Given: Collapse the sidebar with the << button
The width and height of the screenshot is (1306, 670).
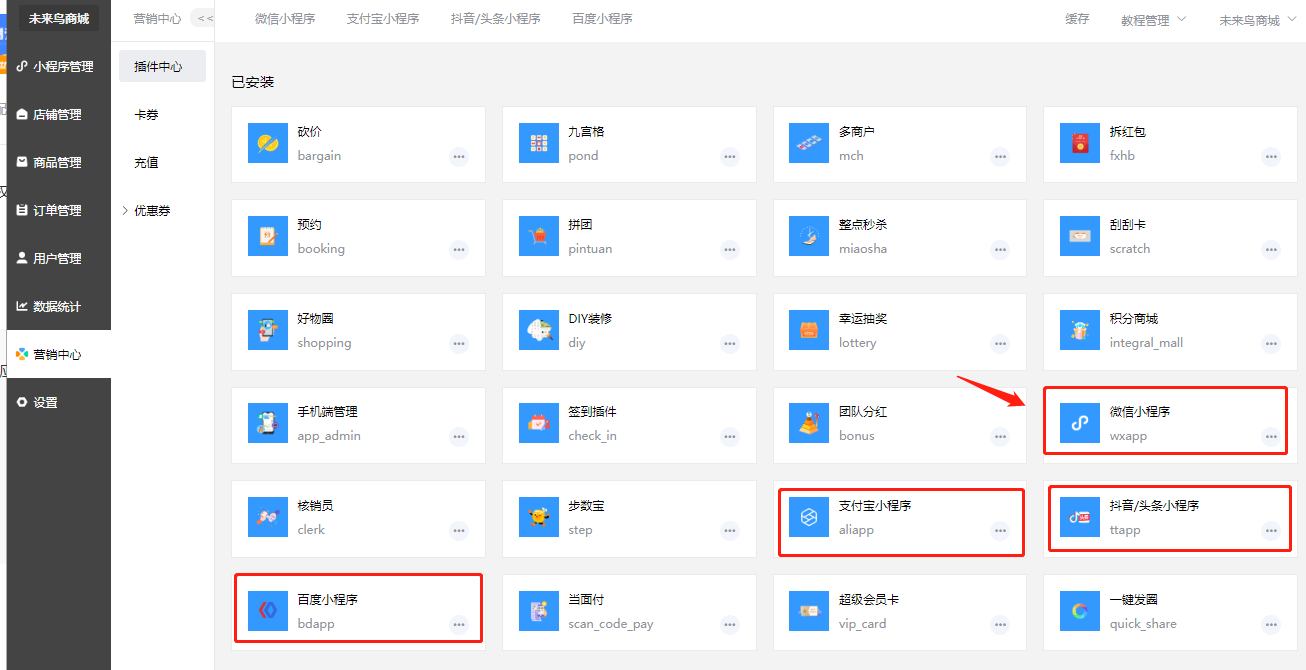Looking at the screenshot, I should pos(204,18).
